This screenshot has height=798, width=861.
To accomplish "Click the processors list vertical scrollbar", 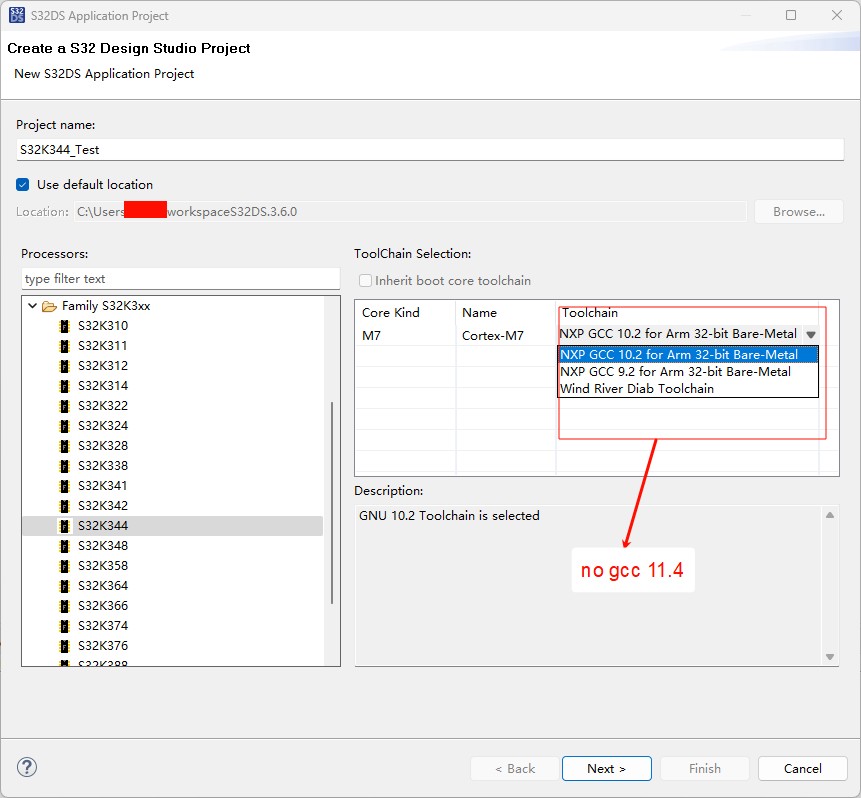I will pos(332,503).
